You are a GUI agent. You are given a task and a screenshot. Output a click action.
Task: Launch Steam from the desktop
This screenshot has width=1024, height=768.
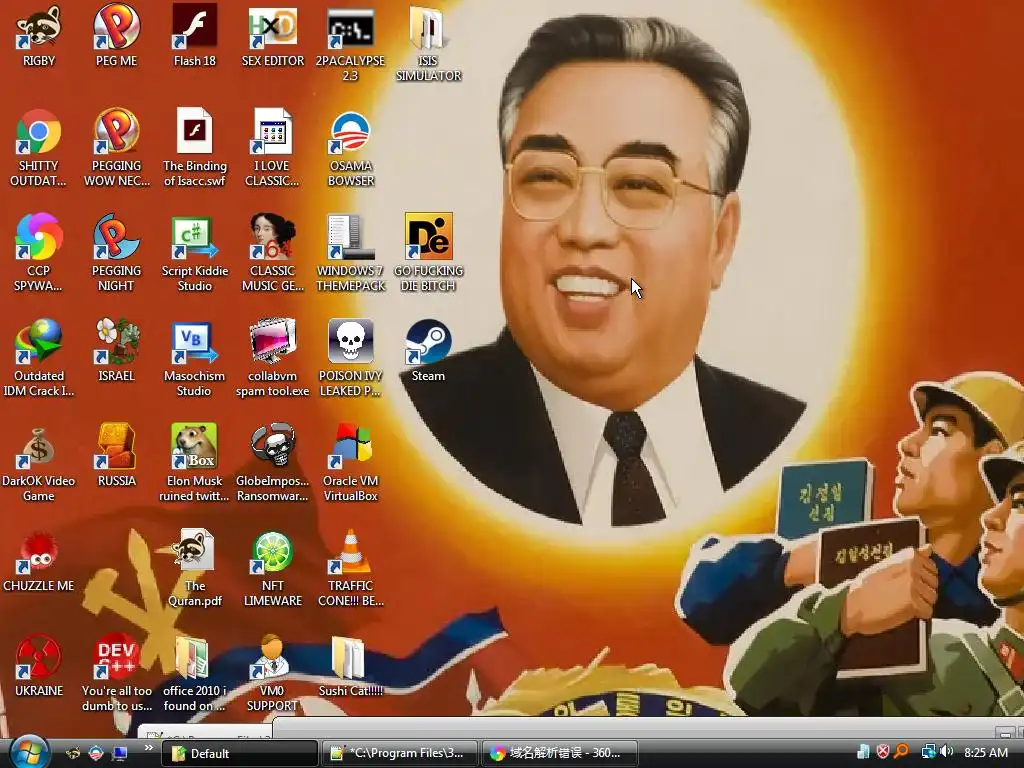[x=428, y=351]
